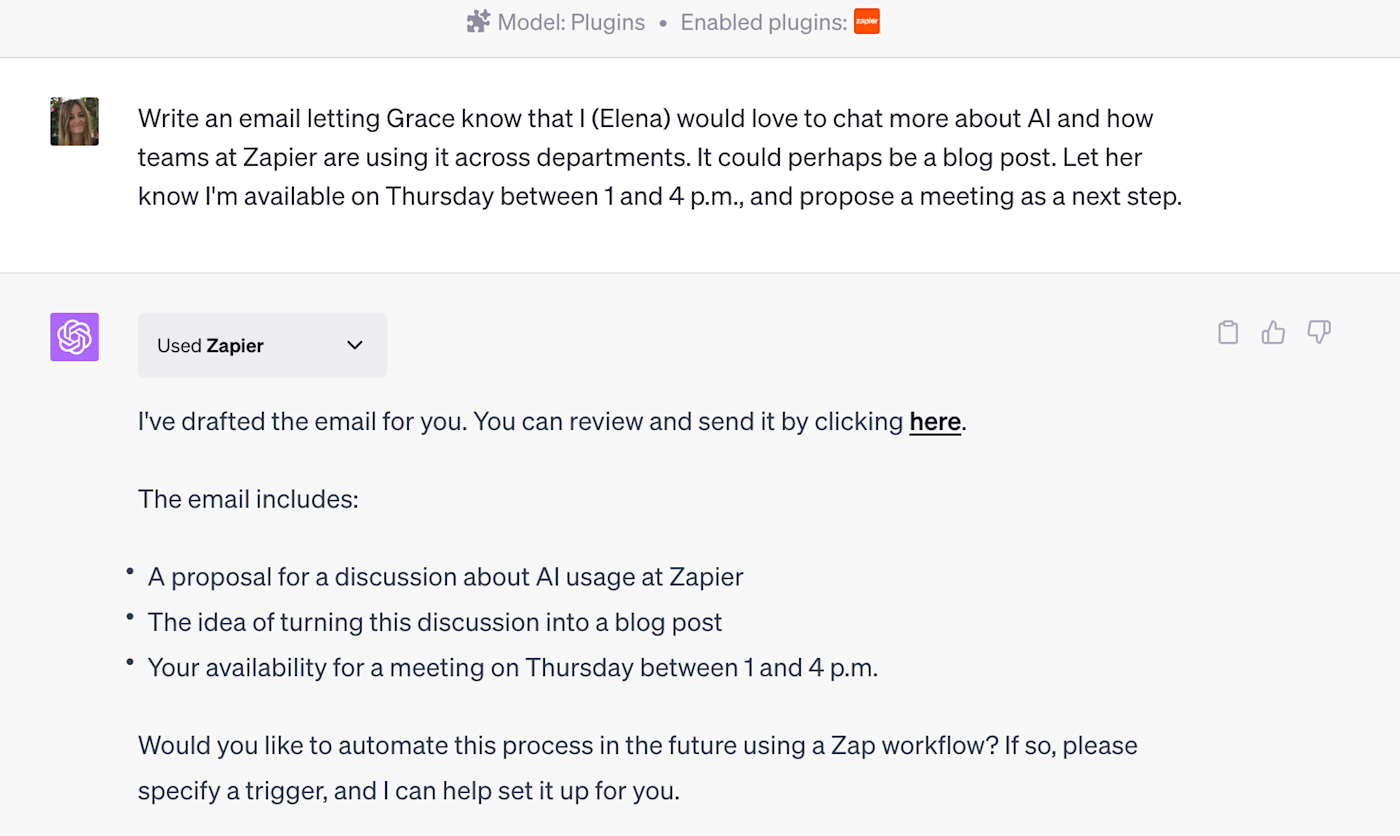
Task: Click the user's prompt about emailing Grace
Action: pyautogui.click(x=659, y=157)
